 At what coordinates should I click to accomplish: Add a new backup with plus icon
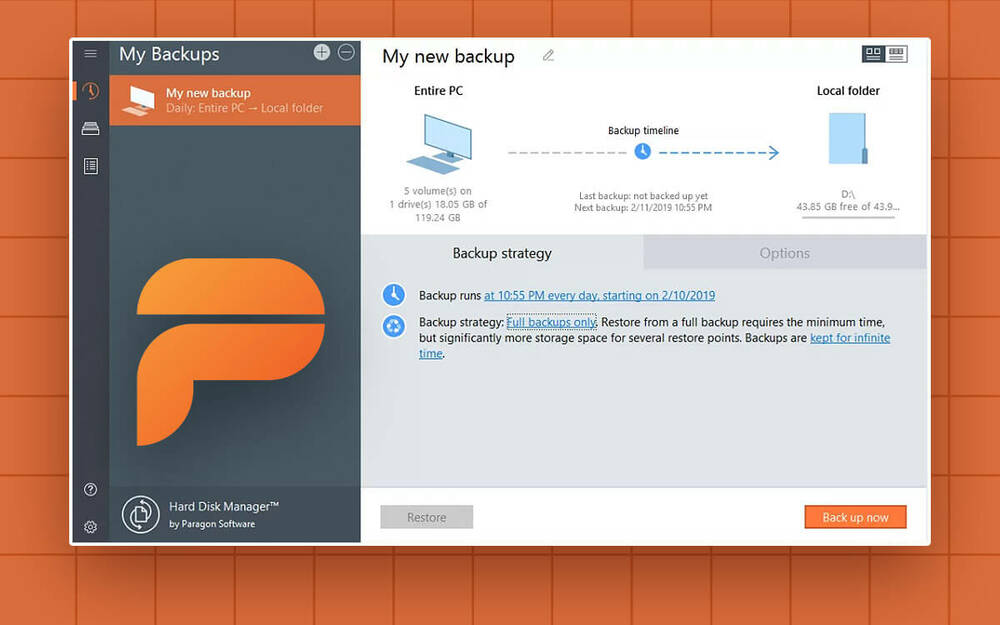click(321, 53)
